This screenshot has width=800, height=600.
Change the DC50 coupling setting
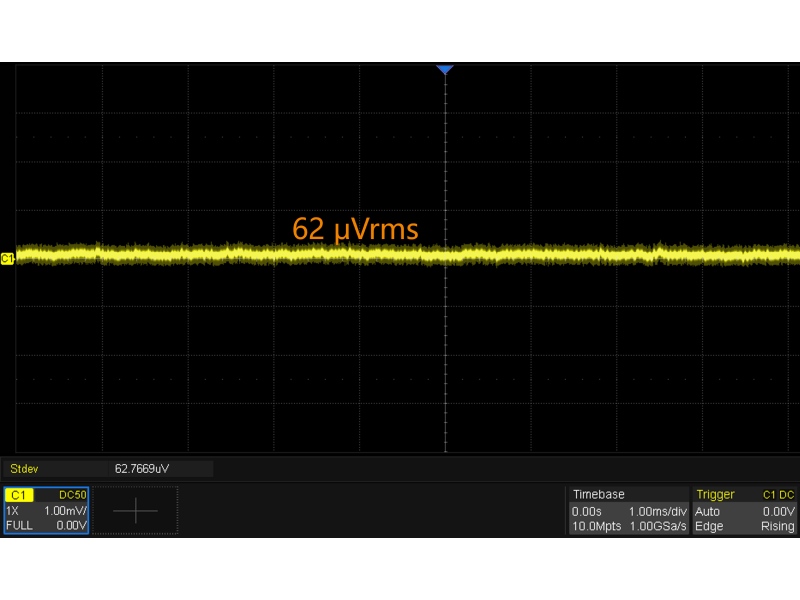pyautogui.click(x=73, y=495)
